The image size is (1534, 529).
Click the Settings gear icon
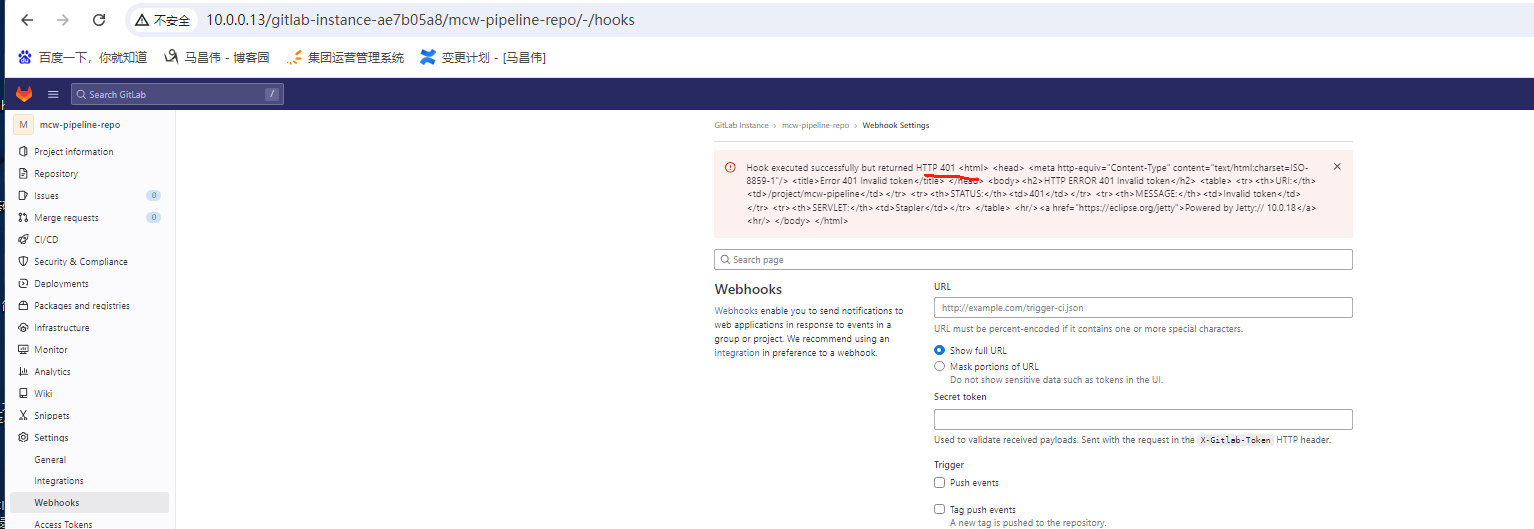tap(23, 438)
